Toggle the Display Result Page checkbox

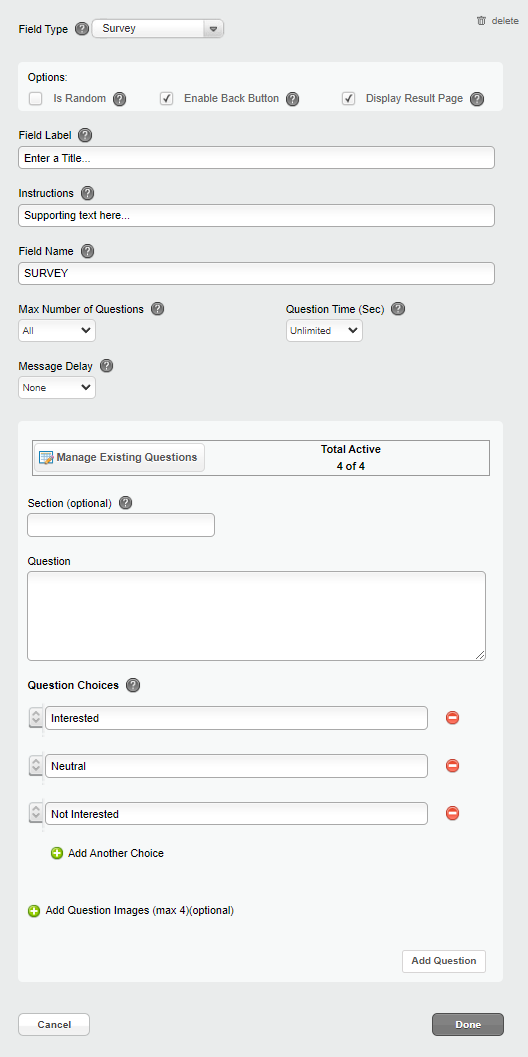tap(349, 98)
